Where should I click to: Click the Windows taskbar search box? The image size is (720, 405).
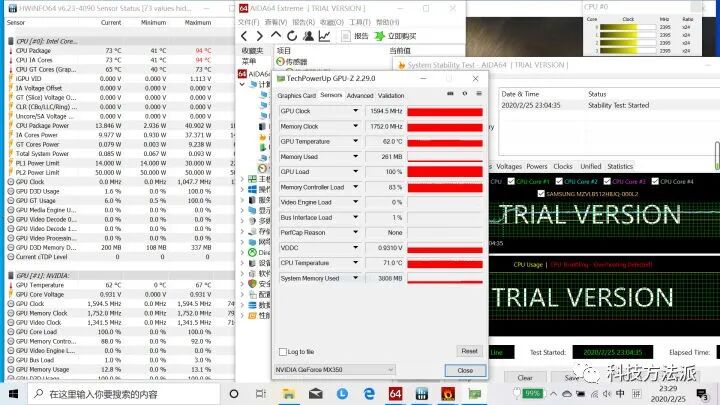(x=123, y=394)
